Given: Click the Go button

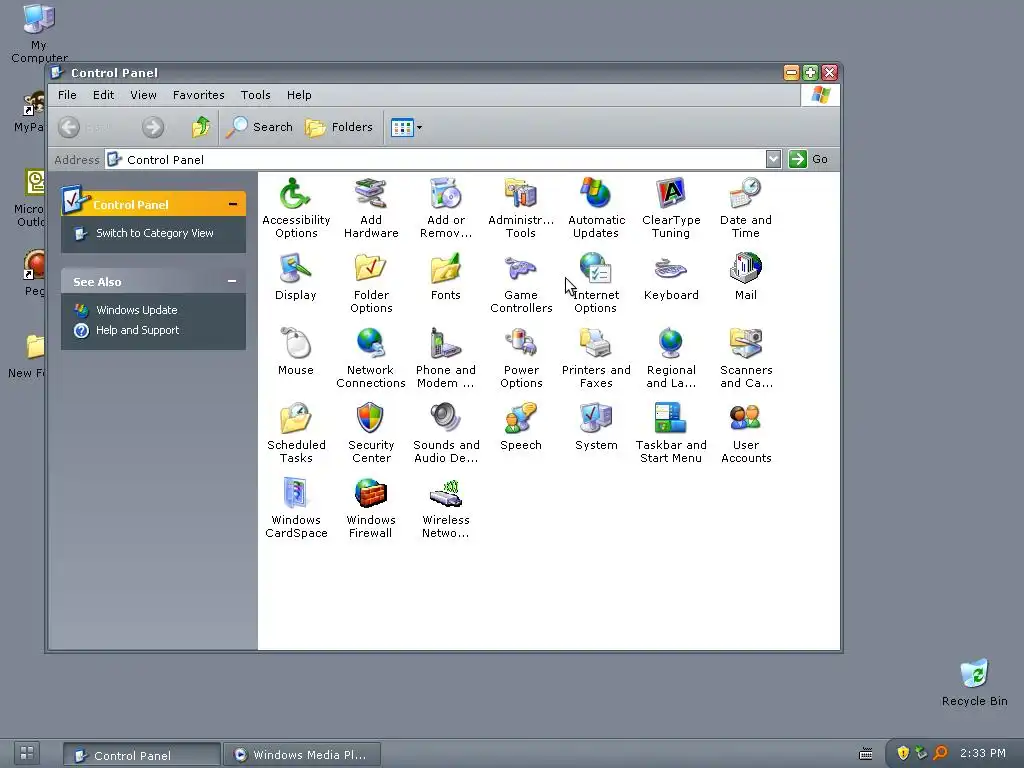Looking at the screenshot, I should point(808,159).
